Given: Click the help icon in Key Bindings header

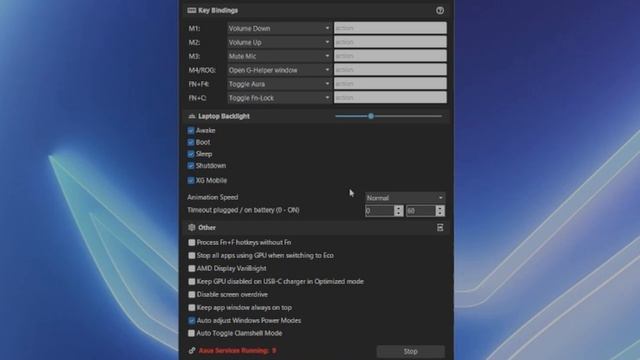Looking at the screenshot, I should tap(440, 11).
